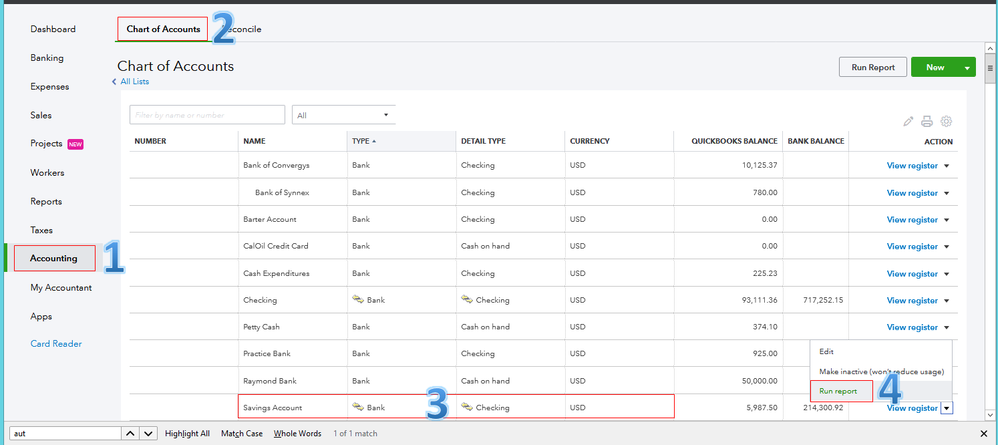Expand action arrow for Petty Cash
The image size is (998, 445).
click(x=946, y=327)
